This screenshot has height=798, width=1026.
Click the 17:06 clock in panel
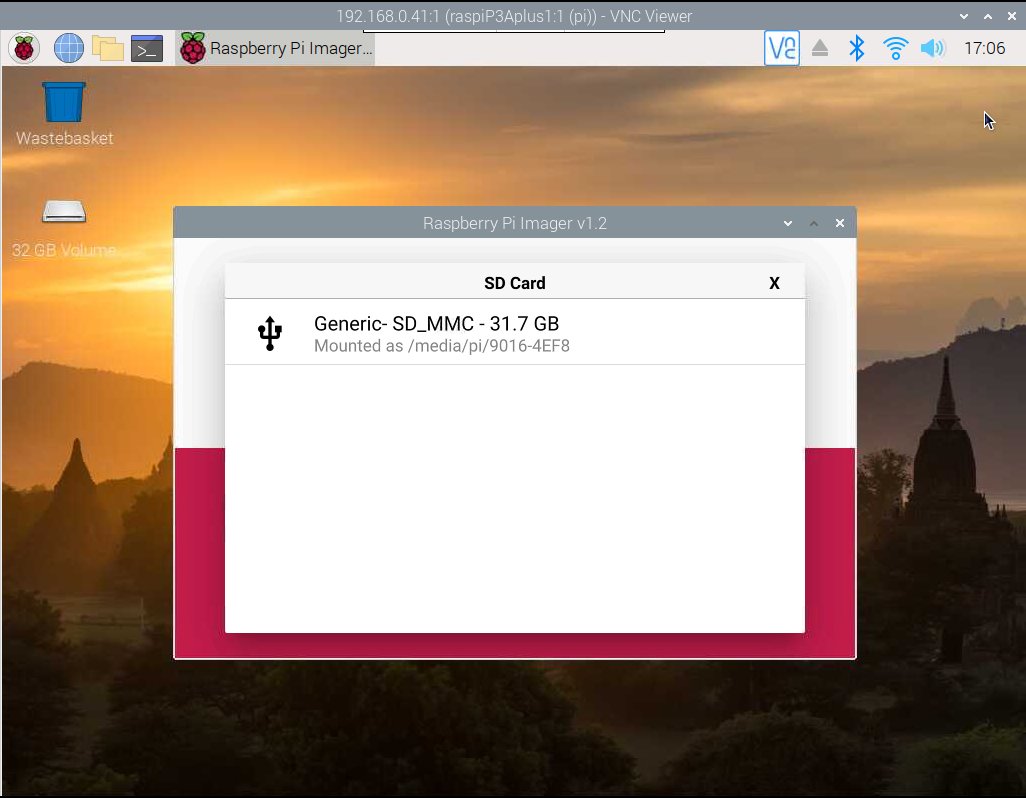pos(984,48)
